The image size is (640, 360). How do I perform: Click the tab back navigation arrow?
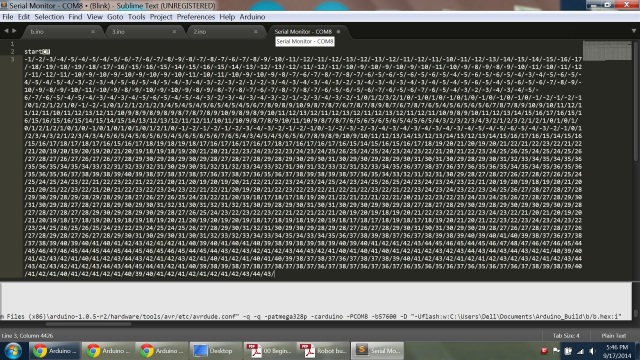click(x=6, y=31)
